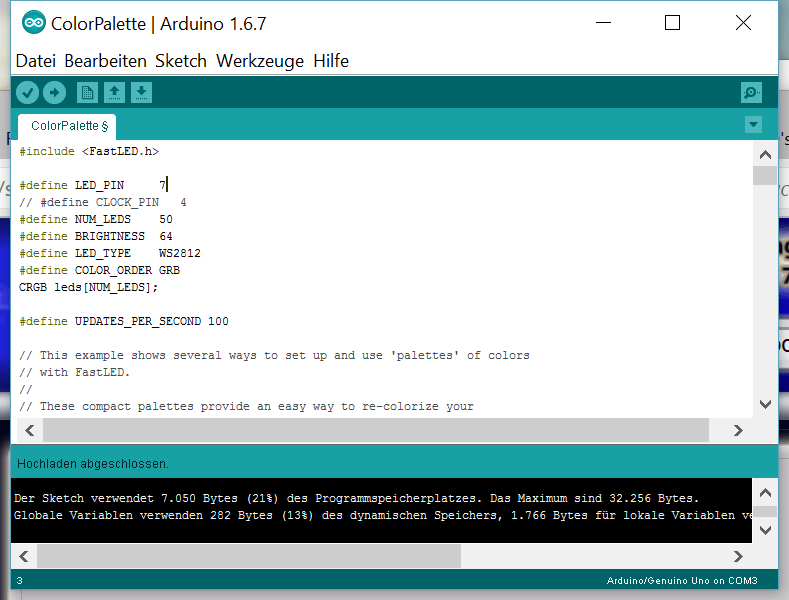Click the Verify sketch checkmark button
Image resolution: width=789 pixels, height=600 pixels.
(x=27, y=93)
